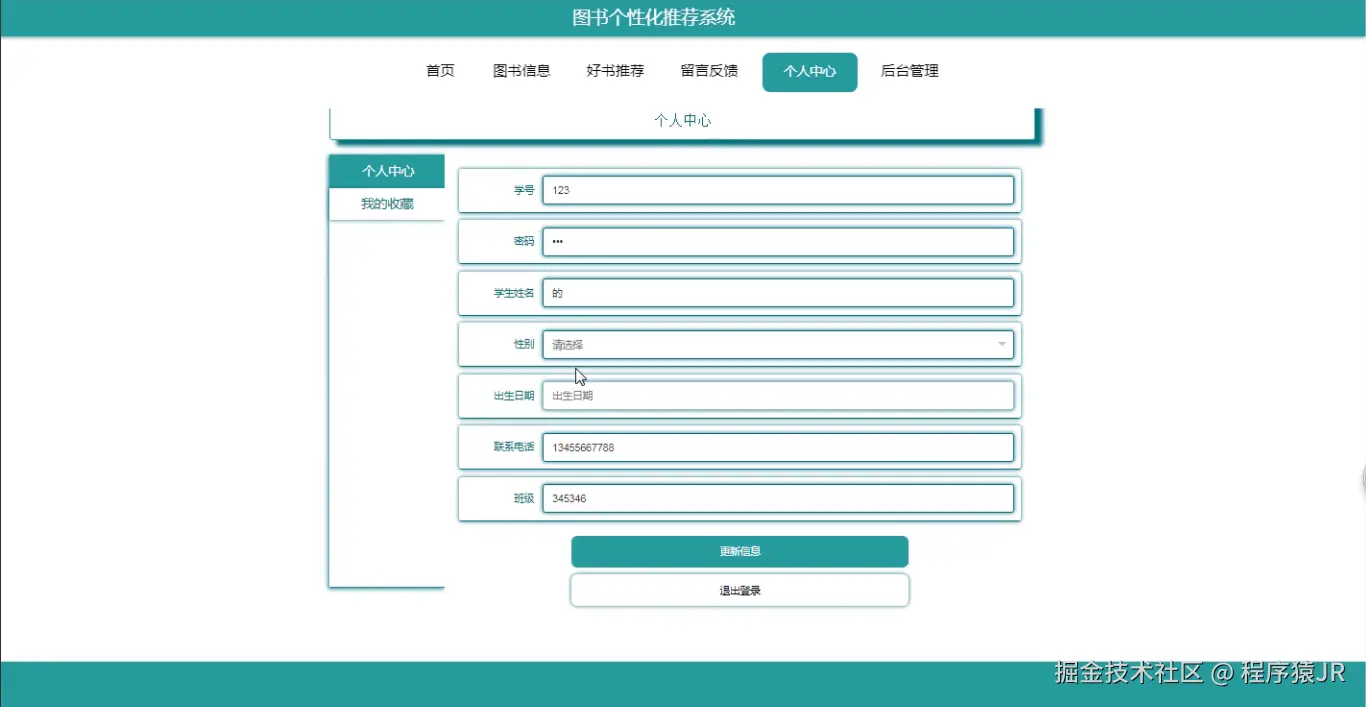
Task: Select 个人中心 in the left sidebar
Action: click(387, 171)
